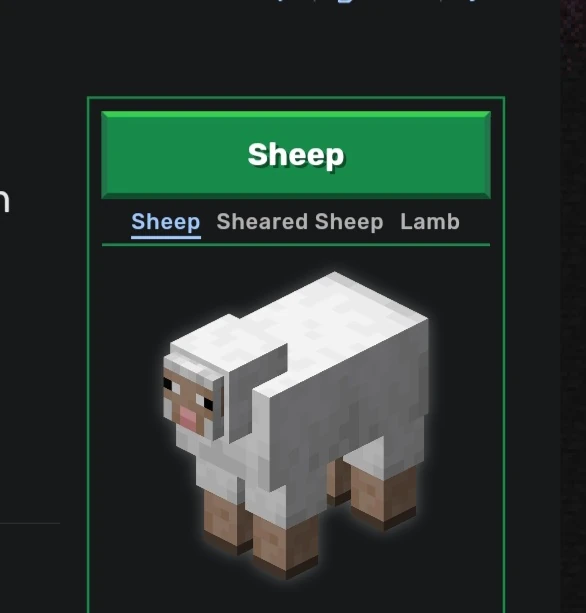Viewport: 586px width, 613px height.
Task: Click the green divider line under tabs
Action: [296, 245]
